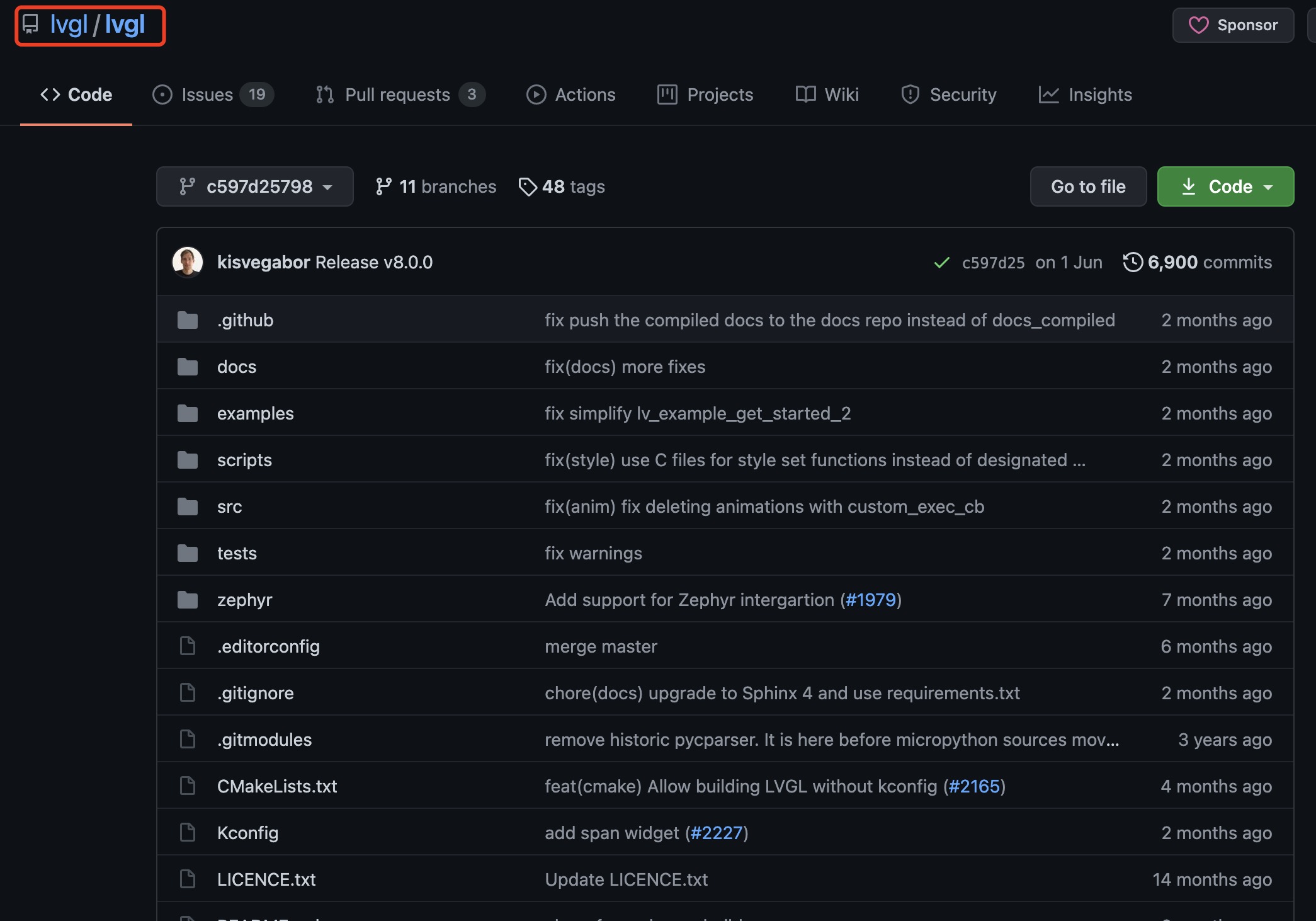
Task: Click the zephyr folder icon
Action: point(188,600)
